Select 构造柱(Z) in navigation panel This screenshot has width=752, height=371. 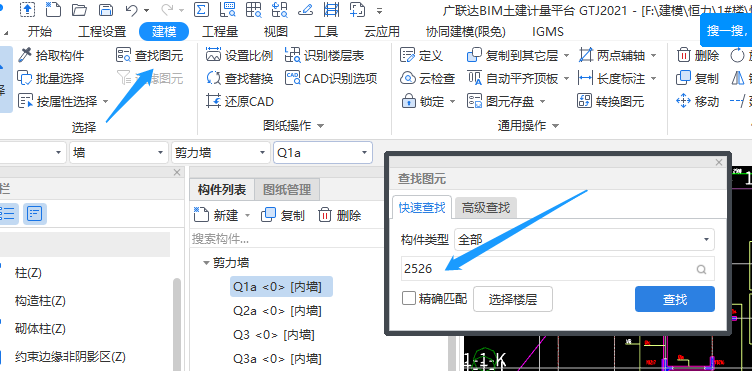click(40, 301)
